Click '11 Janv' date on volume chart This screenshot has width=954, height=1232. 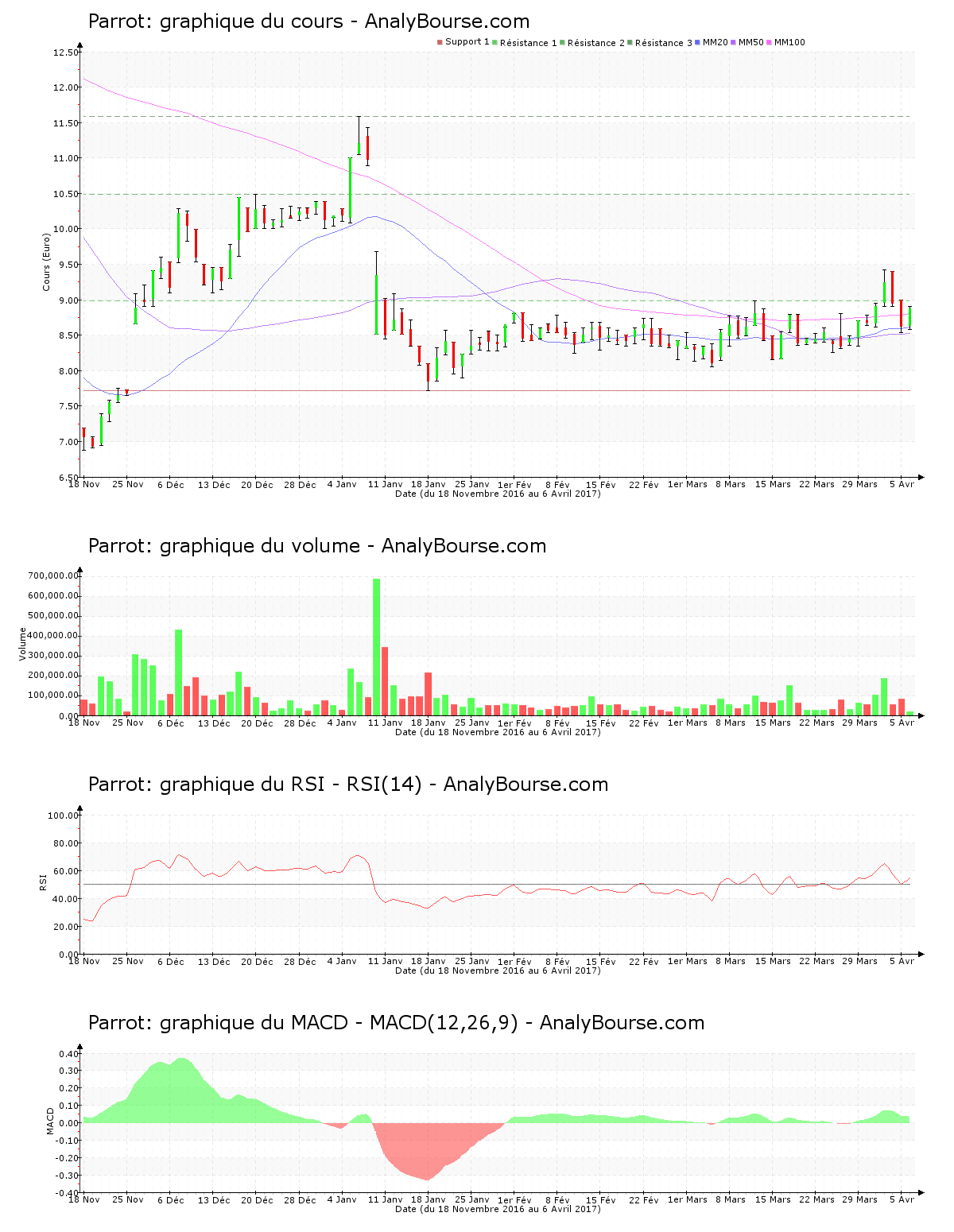click(386, 723)
